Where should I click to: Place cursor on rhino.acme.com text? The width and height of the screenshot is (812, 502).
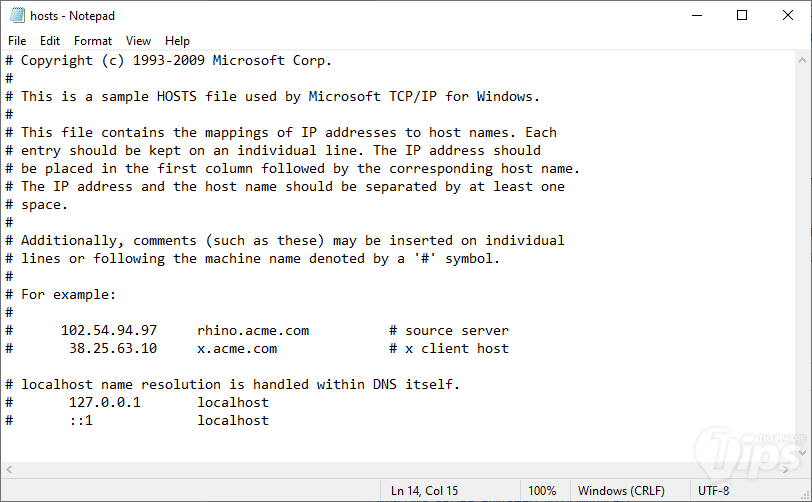(x=253, y=330)
